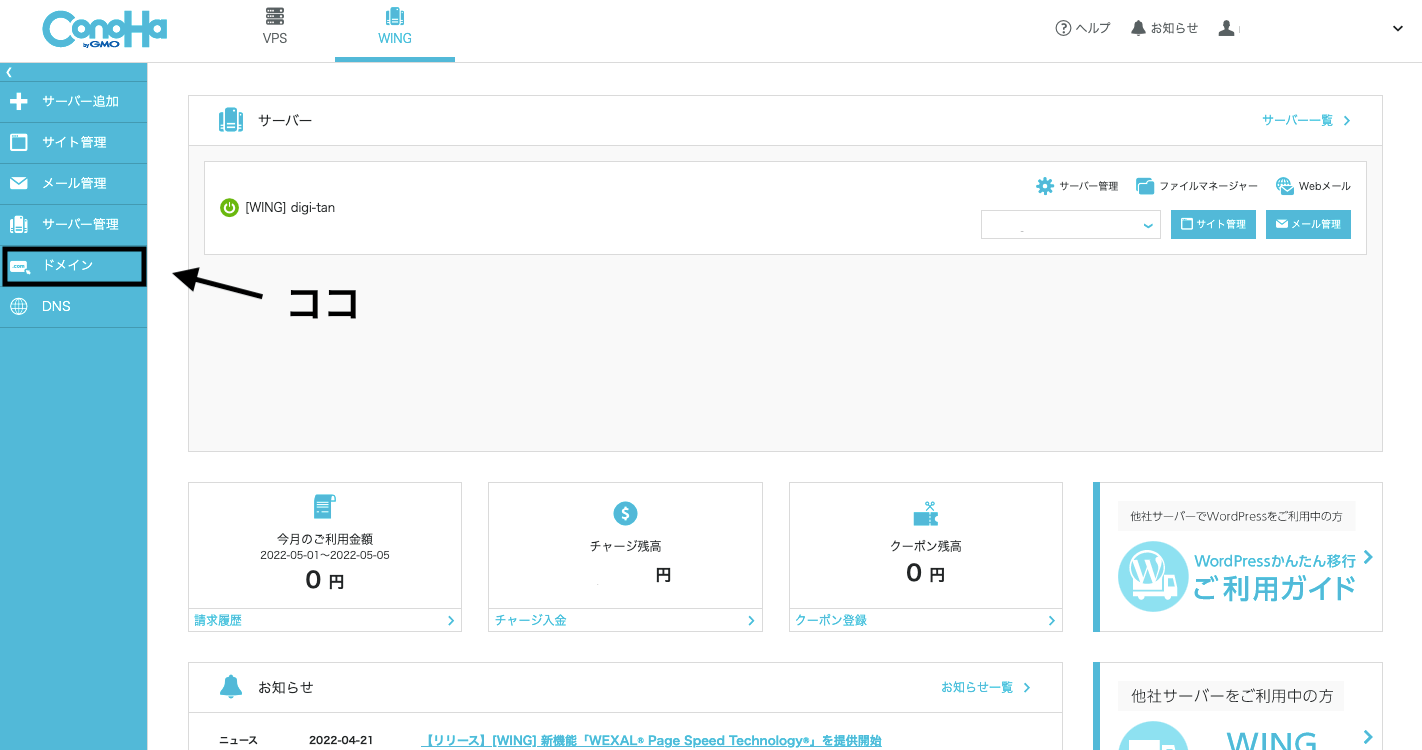
Task: Click the クーポン残高 coupon icon
Action: point(925,514)
